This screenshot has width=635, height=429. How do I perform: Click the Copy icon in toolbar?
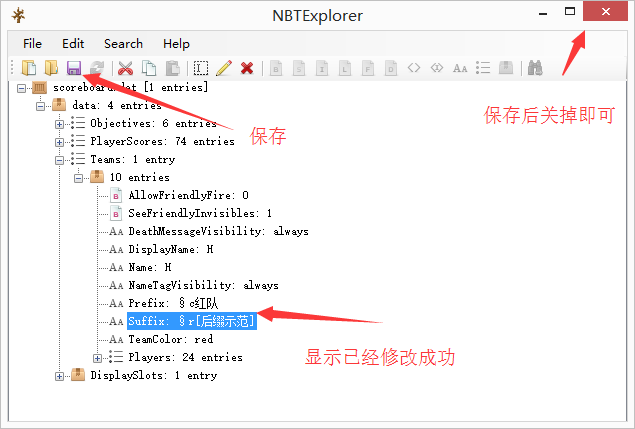point(148,68)
